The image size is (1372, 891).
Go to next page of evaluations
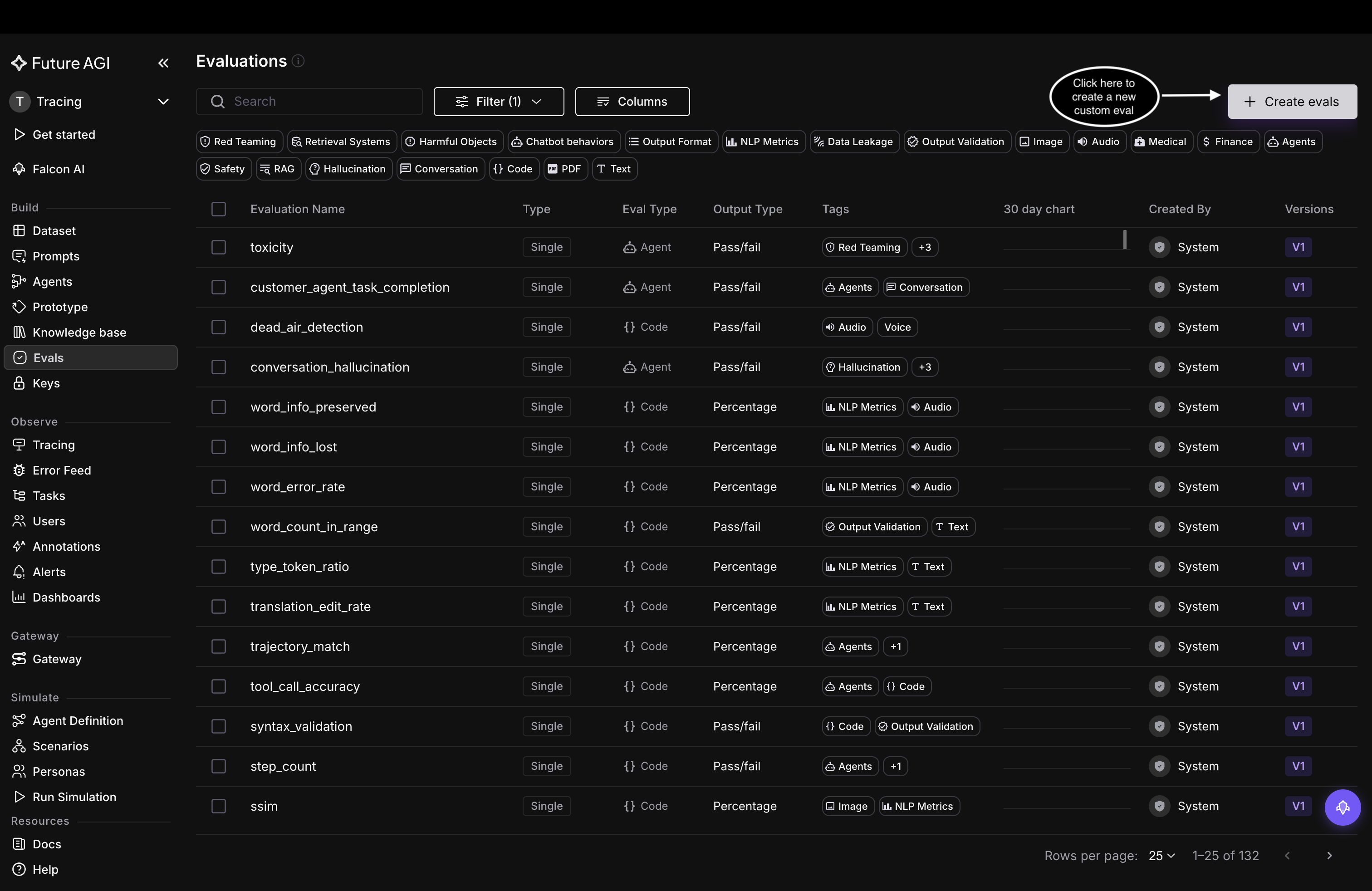pos(1329,855)
